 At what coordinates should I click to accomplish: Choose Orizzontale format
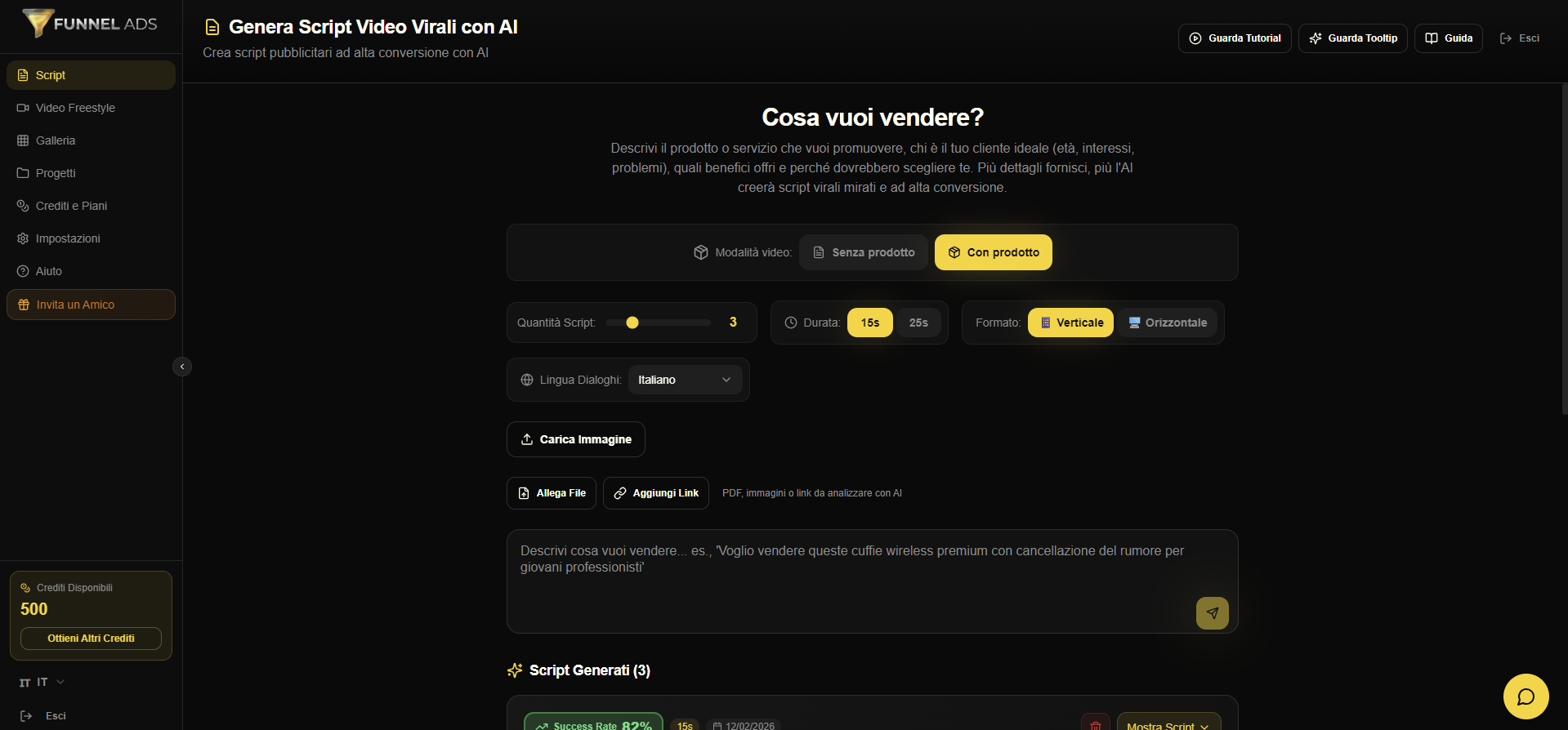click(1168, 323)
